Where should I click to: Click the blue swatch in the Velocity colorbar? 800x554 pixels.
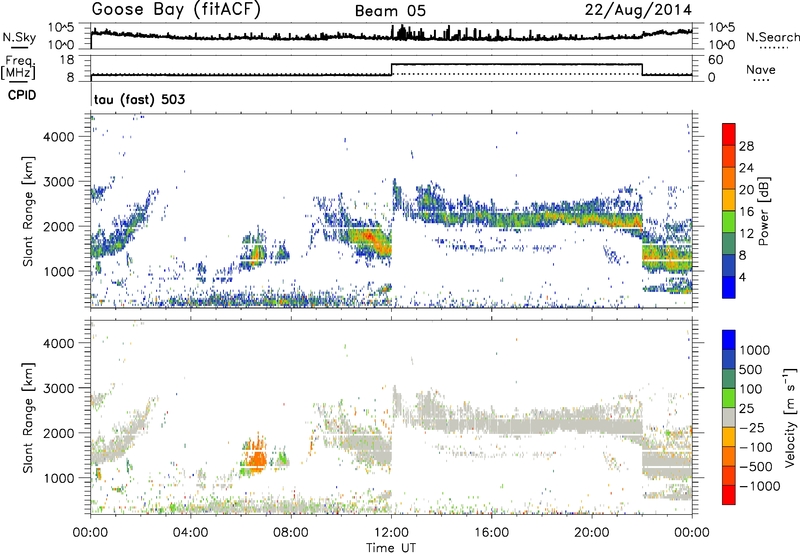click(729, 339)
